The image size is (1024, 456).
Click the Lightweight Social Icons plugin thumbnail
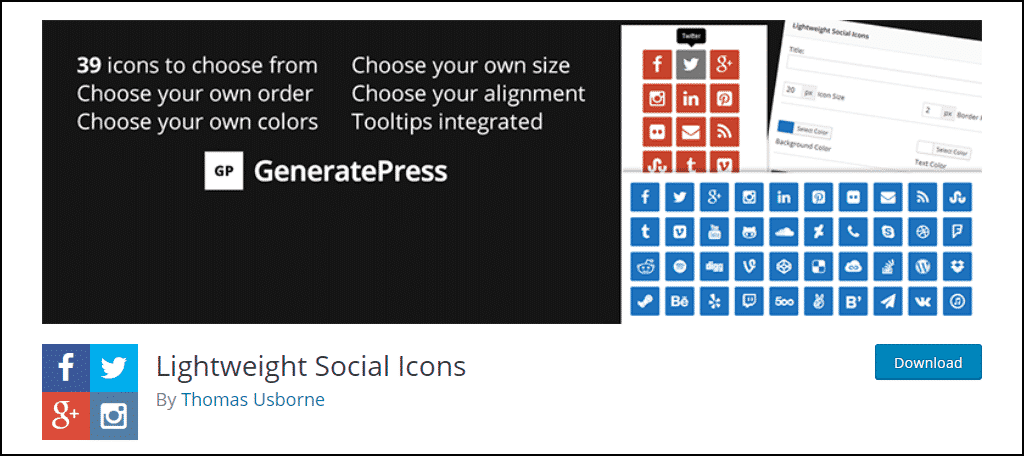[x=90, y=391]
